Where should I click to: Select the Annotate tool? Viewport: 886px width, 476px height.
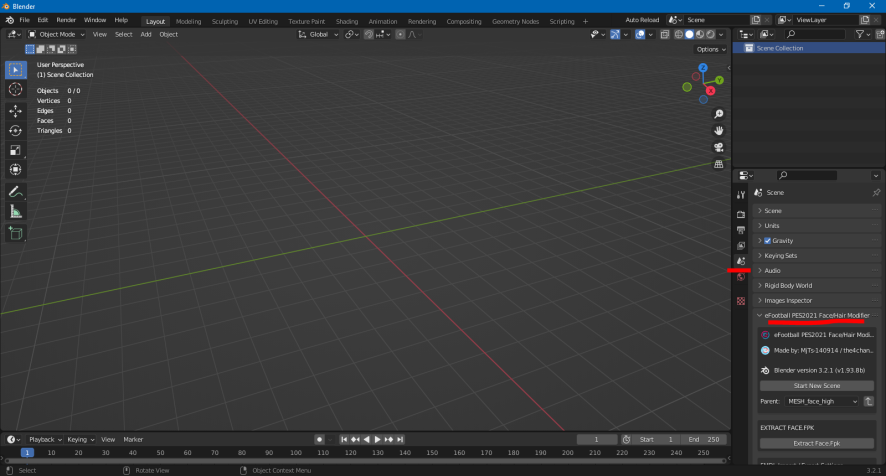tap(16, 192)
